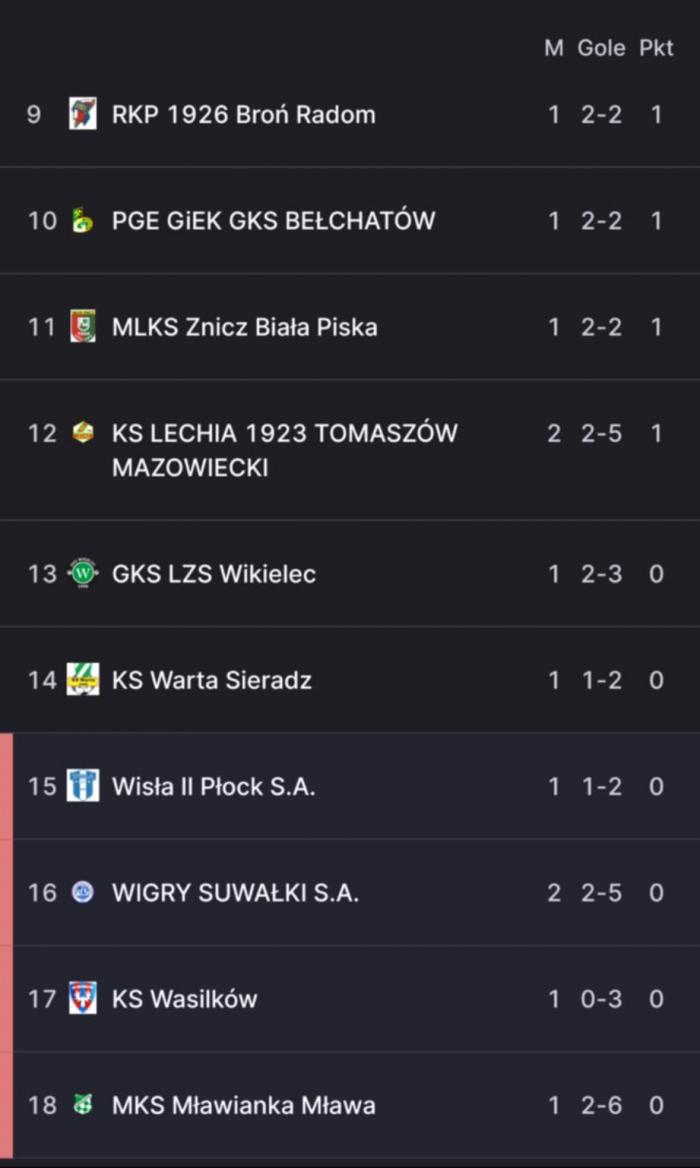Select the KS Warta Sieradz team name
The width and height of the screenshot is (700, 1168).
tap(212, 680)
